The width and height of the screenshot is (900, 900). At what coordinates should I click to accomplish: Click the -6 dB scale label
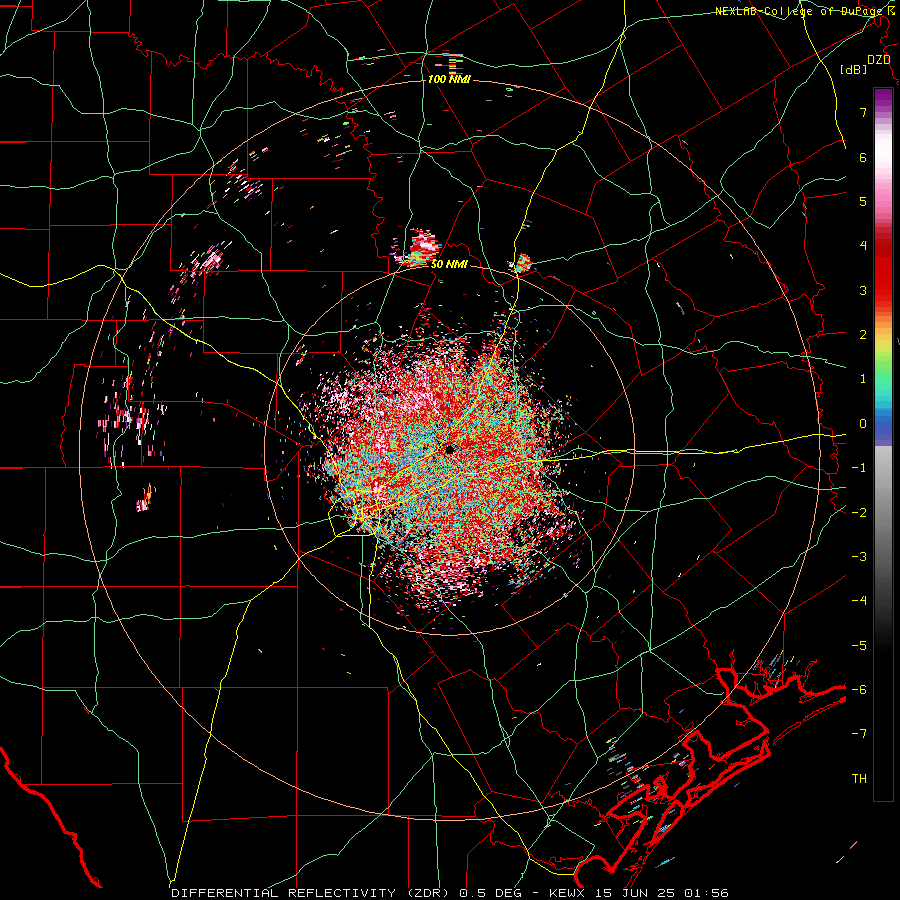(859, 690)
